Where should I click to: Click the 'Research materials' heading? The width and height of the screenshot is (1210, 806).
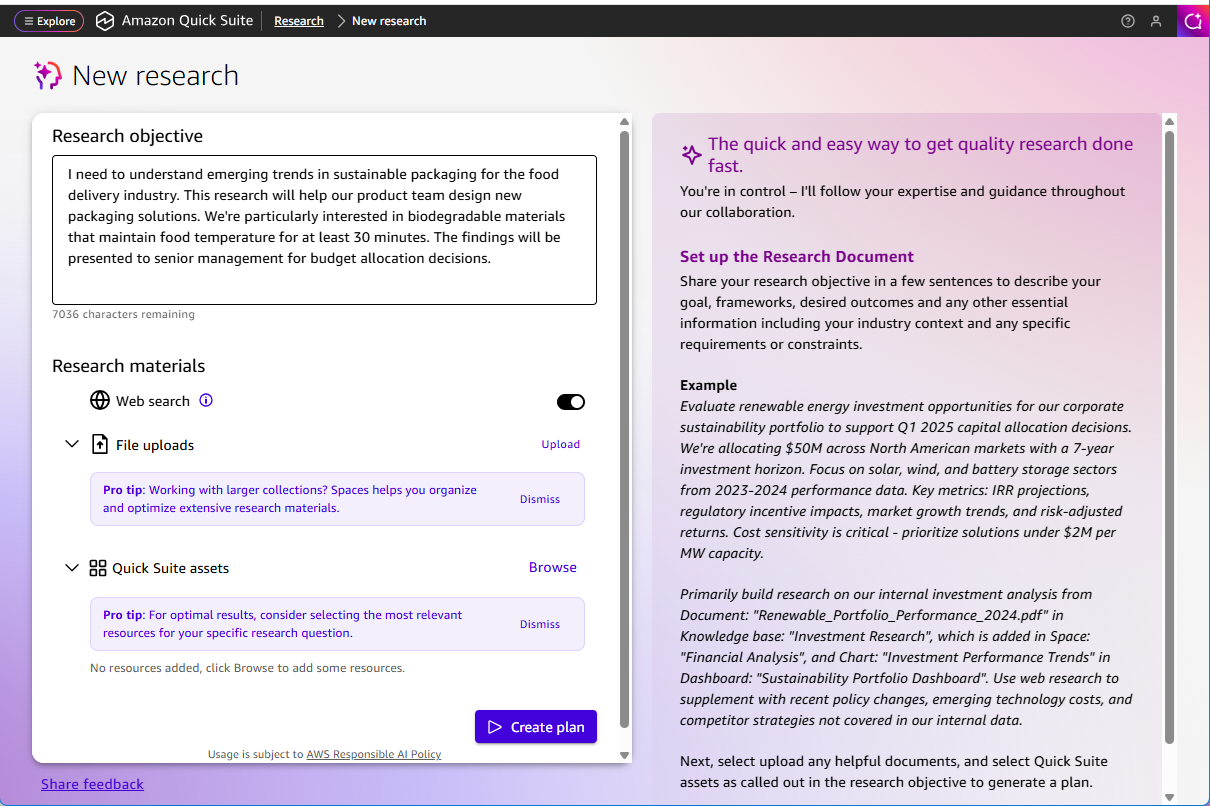coord(128,366)
